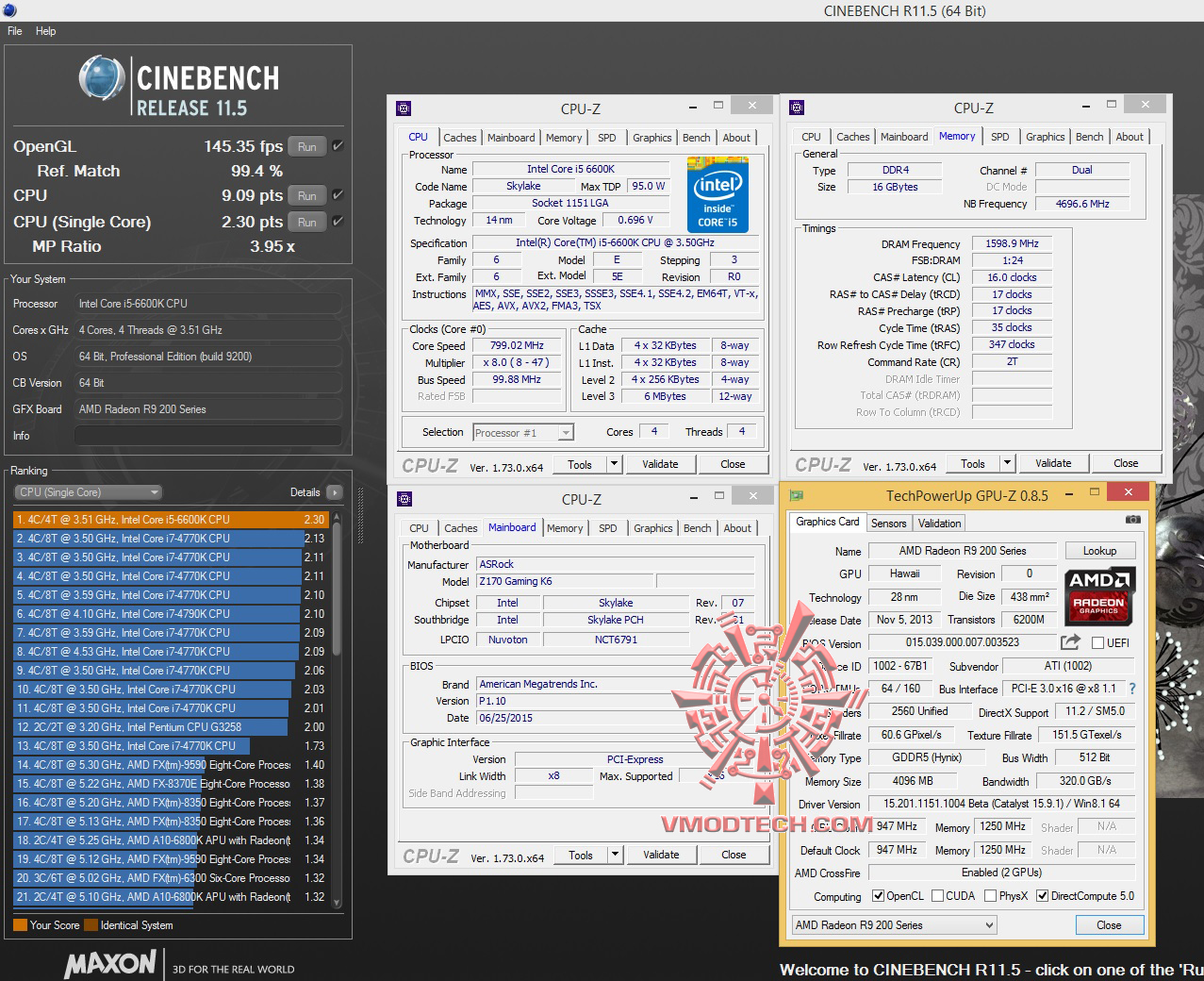Click the Cinebench app icon in title bar
The image size is (1204, 981).
point(8,10)
